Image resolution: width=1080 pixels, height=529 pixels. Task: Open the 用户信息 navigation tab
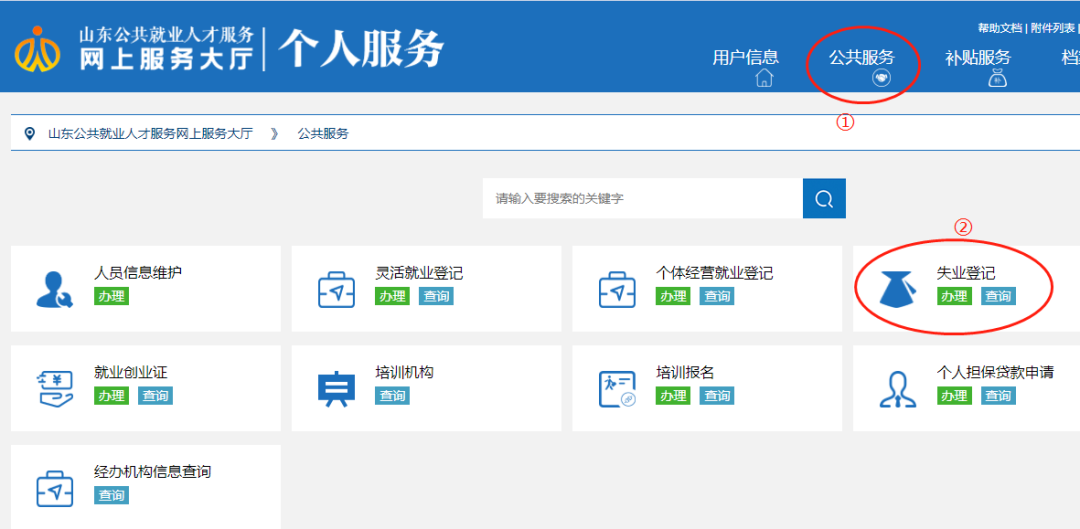pos(745,58)
